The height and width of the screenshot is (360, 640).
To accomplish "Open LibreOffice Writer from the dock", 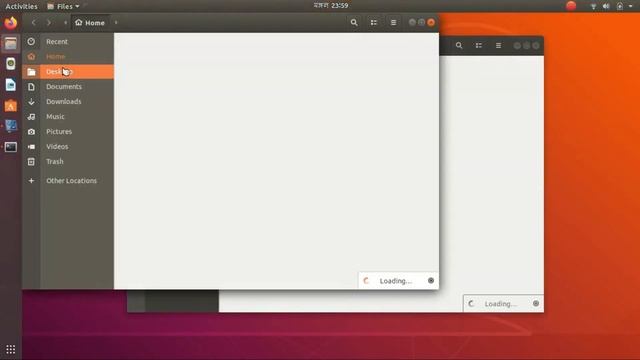I will 11,85.
